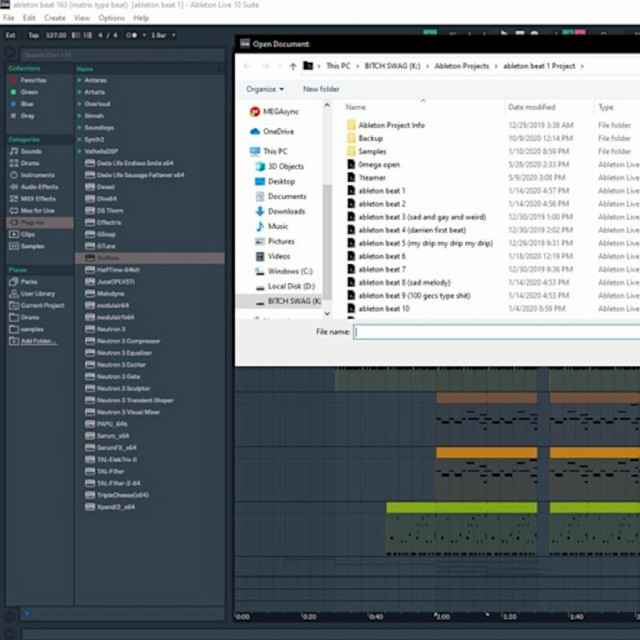
Task: Open metronome settings dropdown arrow
Action: [144, 36]
